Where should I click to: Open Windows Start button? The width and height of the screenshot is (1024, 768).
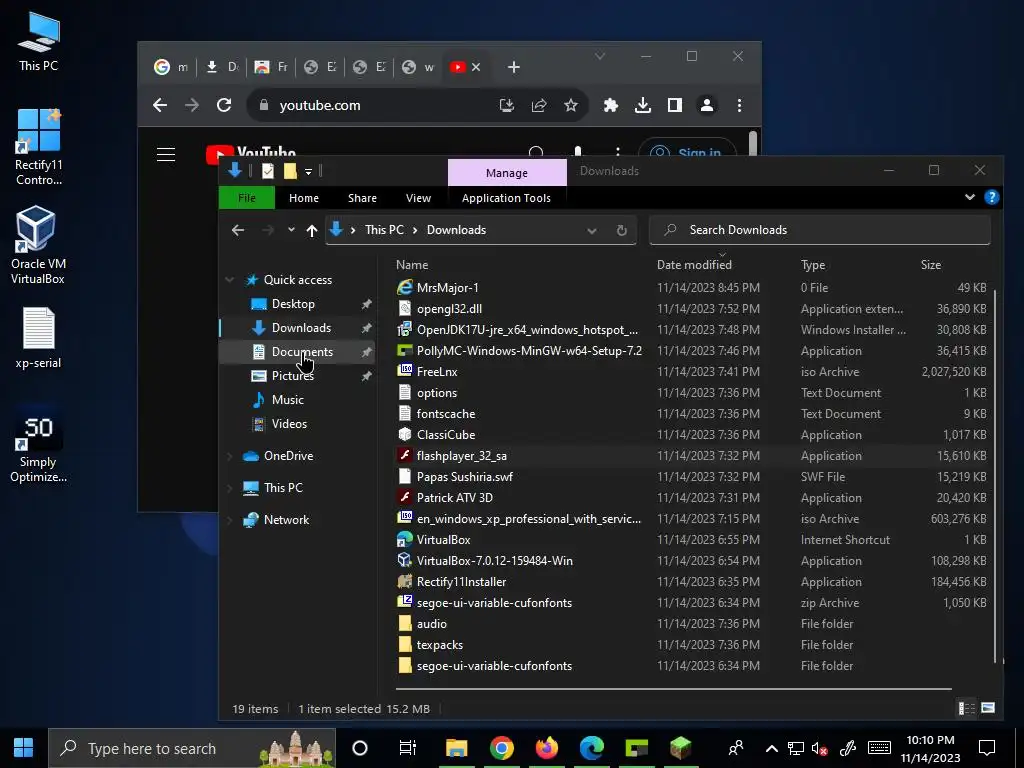click(24, 748)
